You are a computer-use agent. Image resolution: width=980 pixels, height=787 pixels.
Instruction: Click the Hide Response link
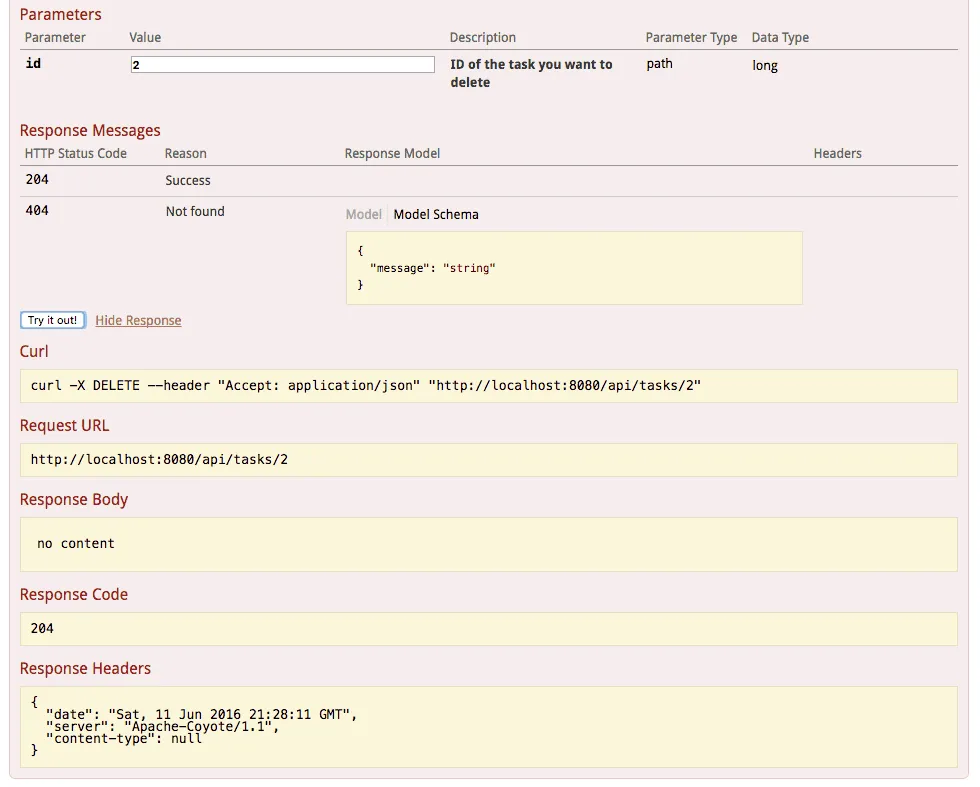pyautogui.click(x=137, y=320)
